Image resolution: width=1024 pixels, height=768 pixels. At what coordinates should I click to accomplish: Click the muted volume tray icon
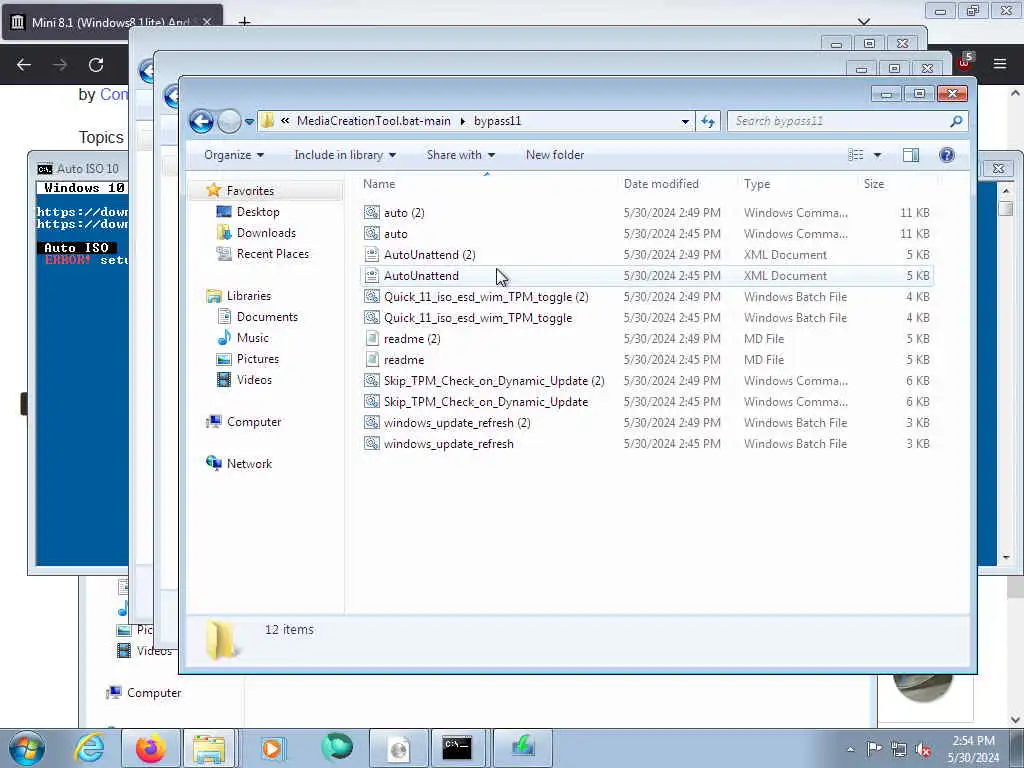pyautogui.click(x=923, y=750)
